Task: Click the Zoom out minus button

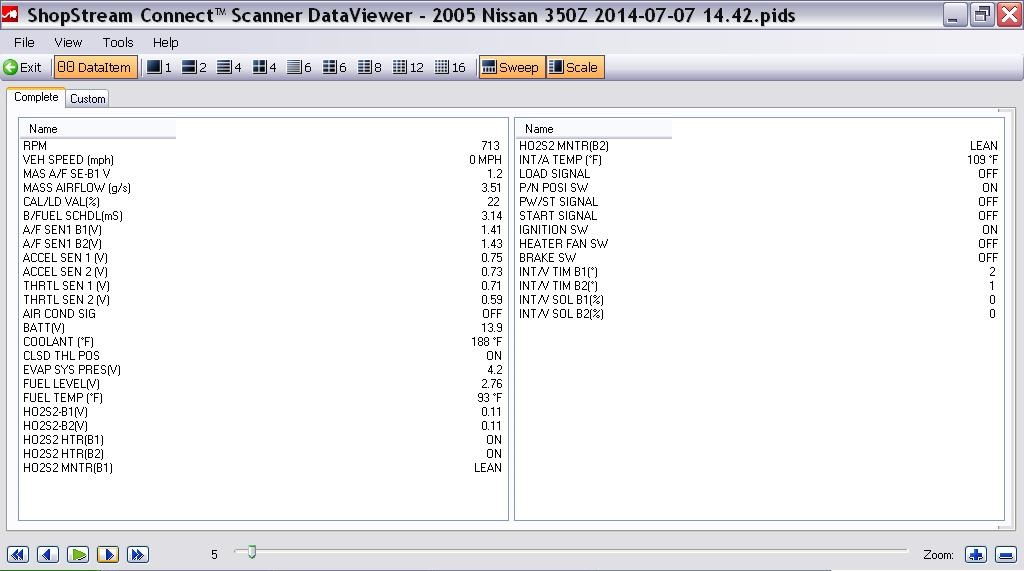Action: click(x=1006, y=555)
